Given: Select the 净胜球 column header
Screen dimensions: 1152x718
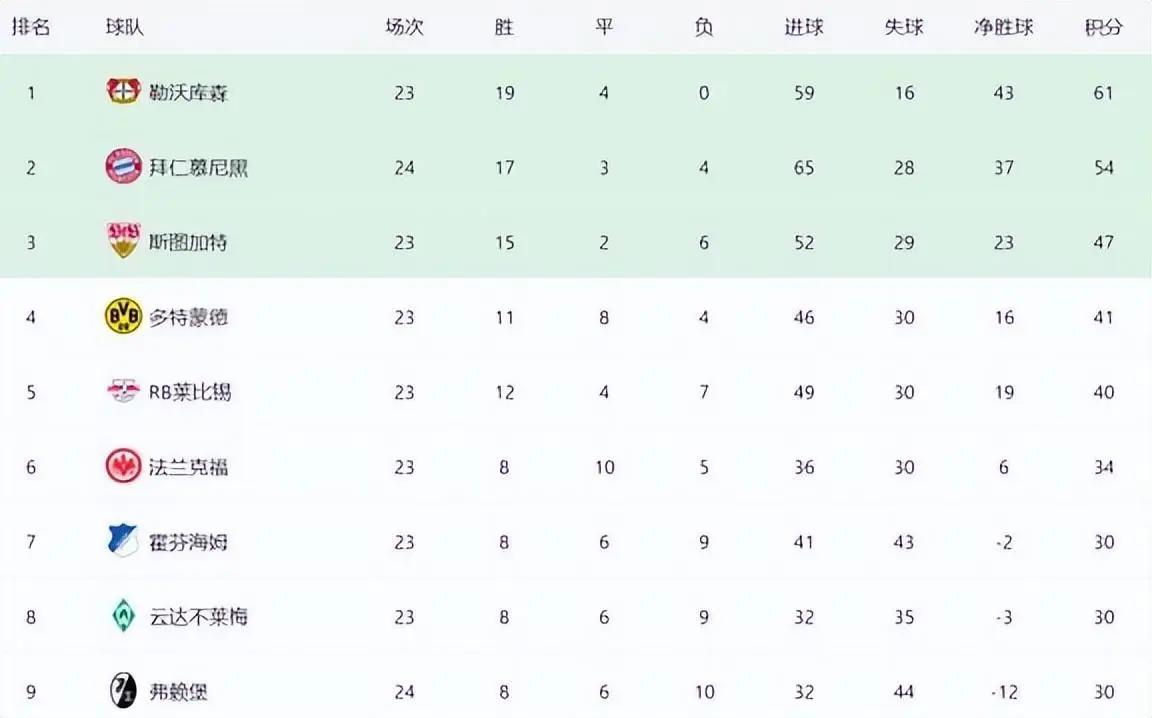Looking at the screenshot, I should (x=1004, y=27).
